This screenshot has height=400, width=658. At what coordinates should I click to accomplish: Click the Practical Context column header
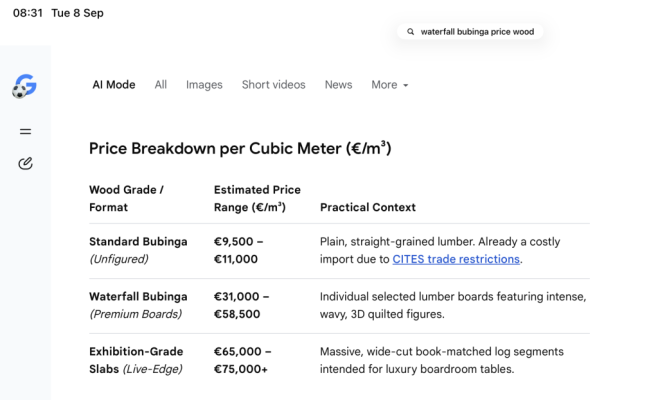pos(368,207)
